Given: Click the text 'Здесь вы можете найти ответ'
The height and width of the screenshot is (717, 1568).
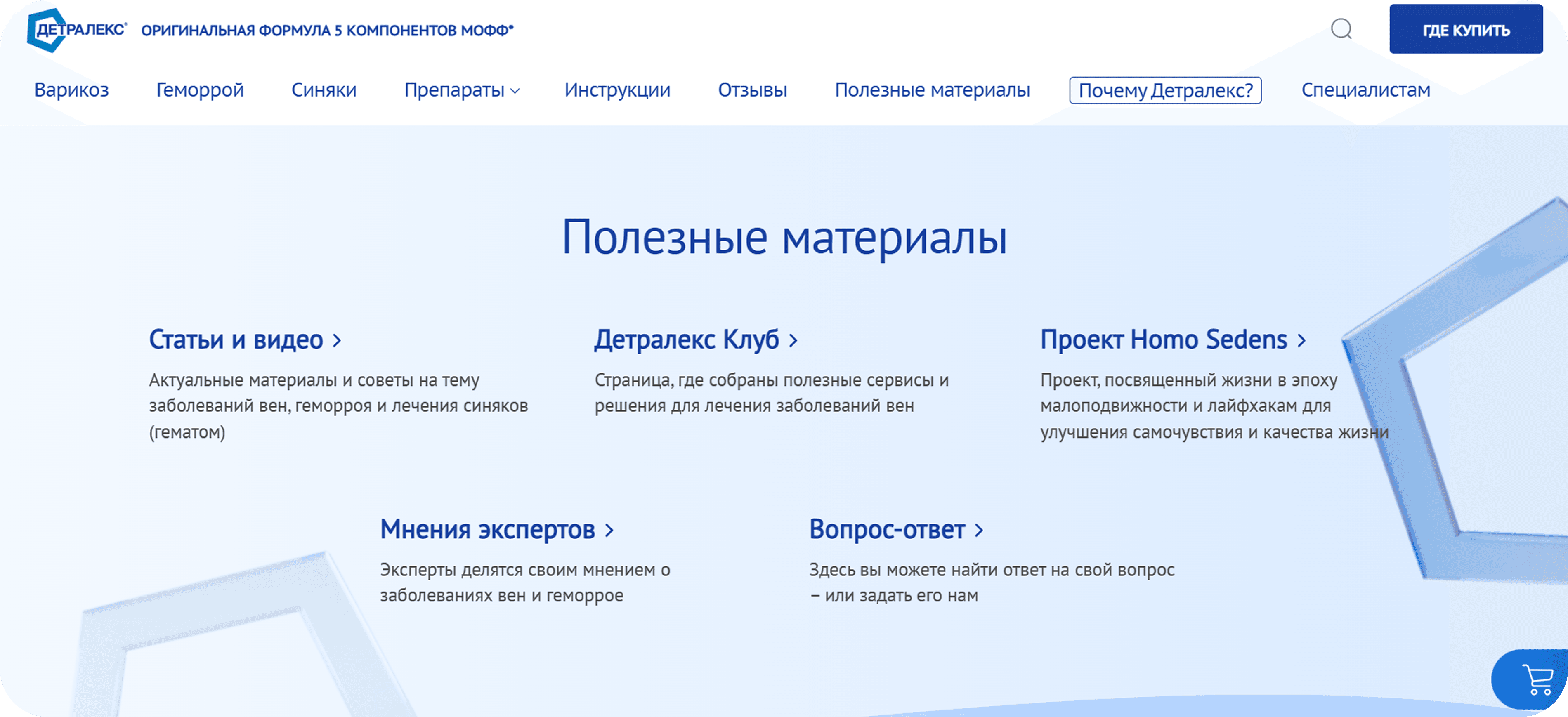Looking at the screenshot, I should 992,583.
